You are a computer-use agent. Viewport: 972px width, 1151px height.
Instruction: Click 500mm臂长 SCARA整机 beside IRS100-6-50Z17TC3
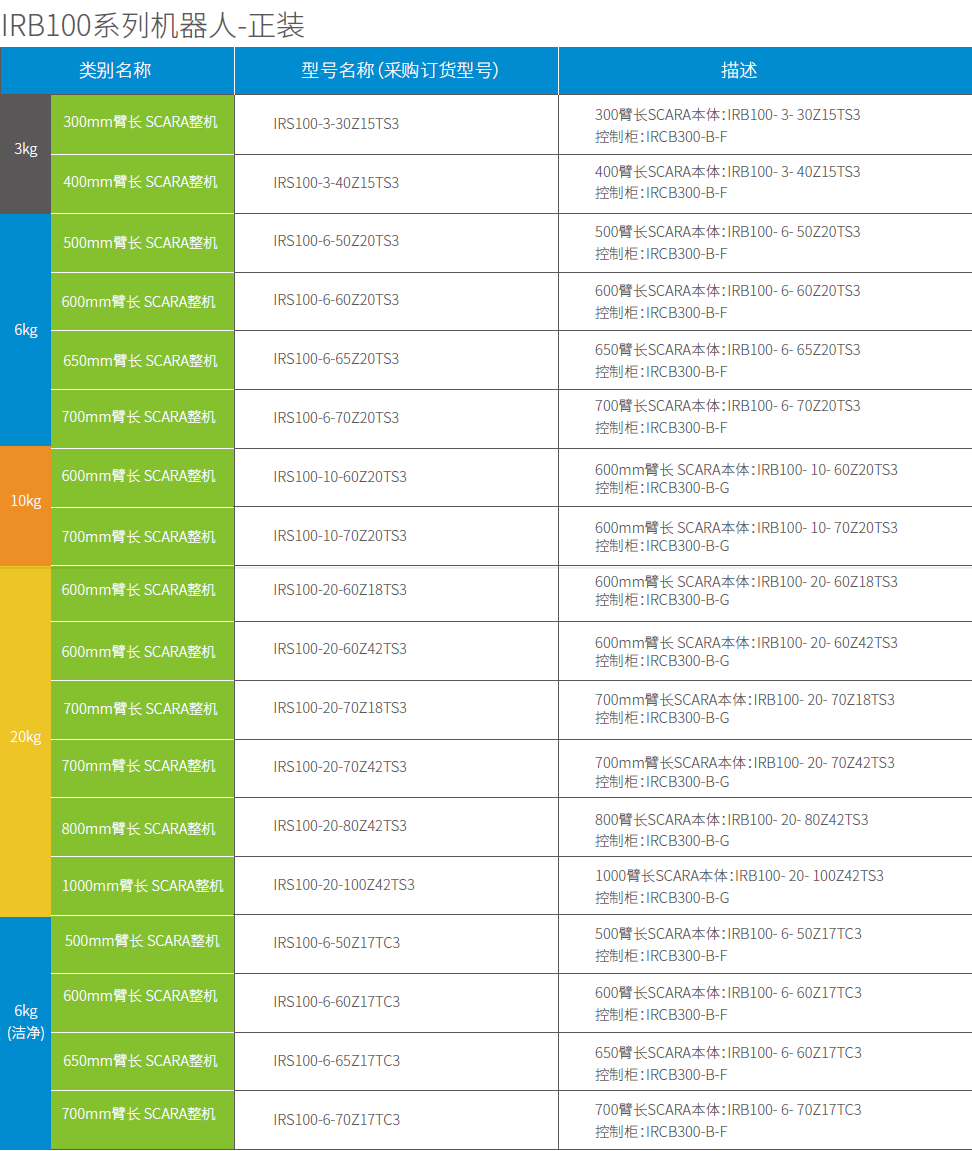pyautogui.click(x=142, y=943)
